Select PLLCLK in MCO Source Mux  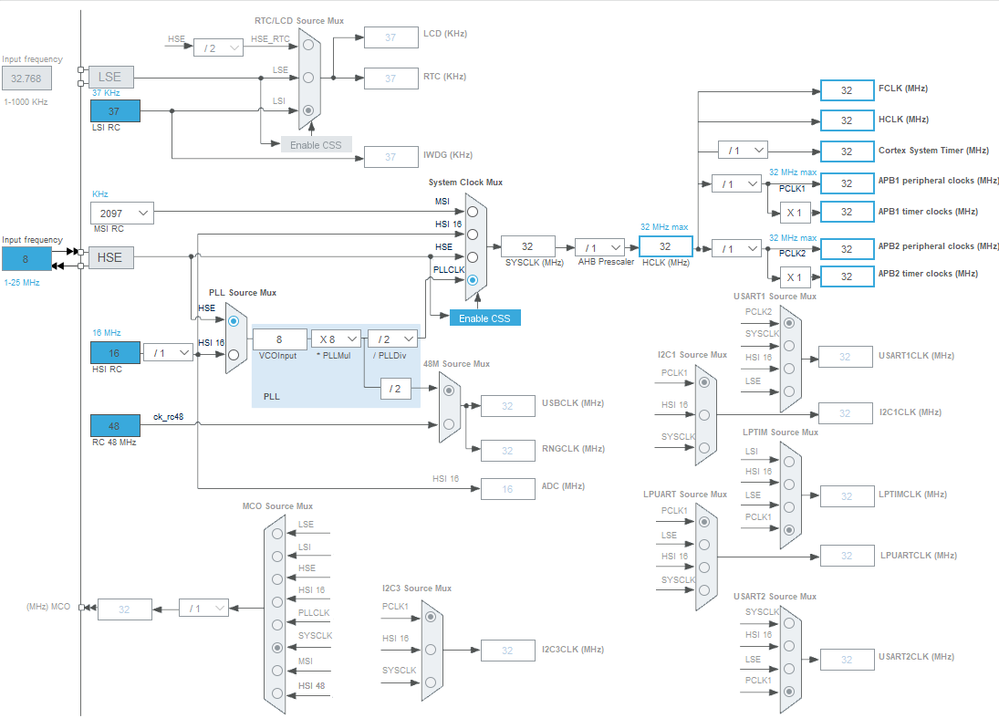pyautogui.click(x=277, y=624)
